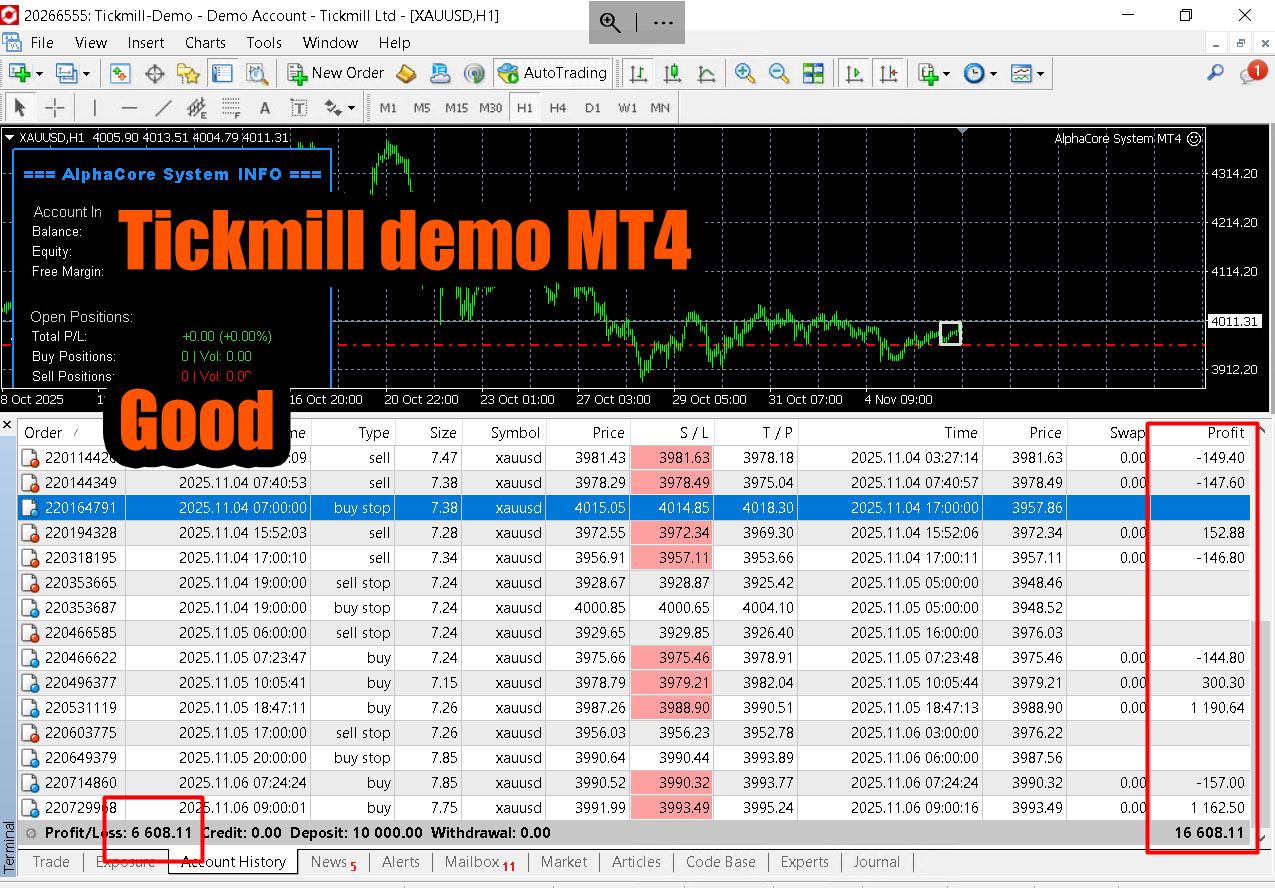Sort by the Symbol column header
Screen dimensions: 1275x888
pyautogui.click(x=504, y=433)
